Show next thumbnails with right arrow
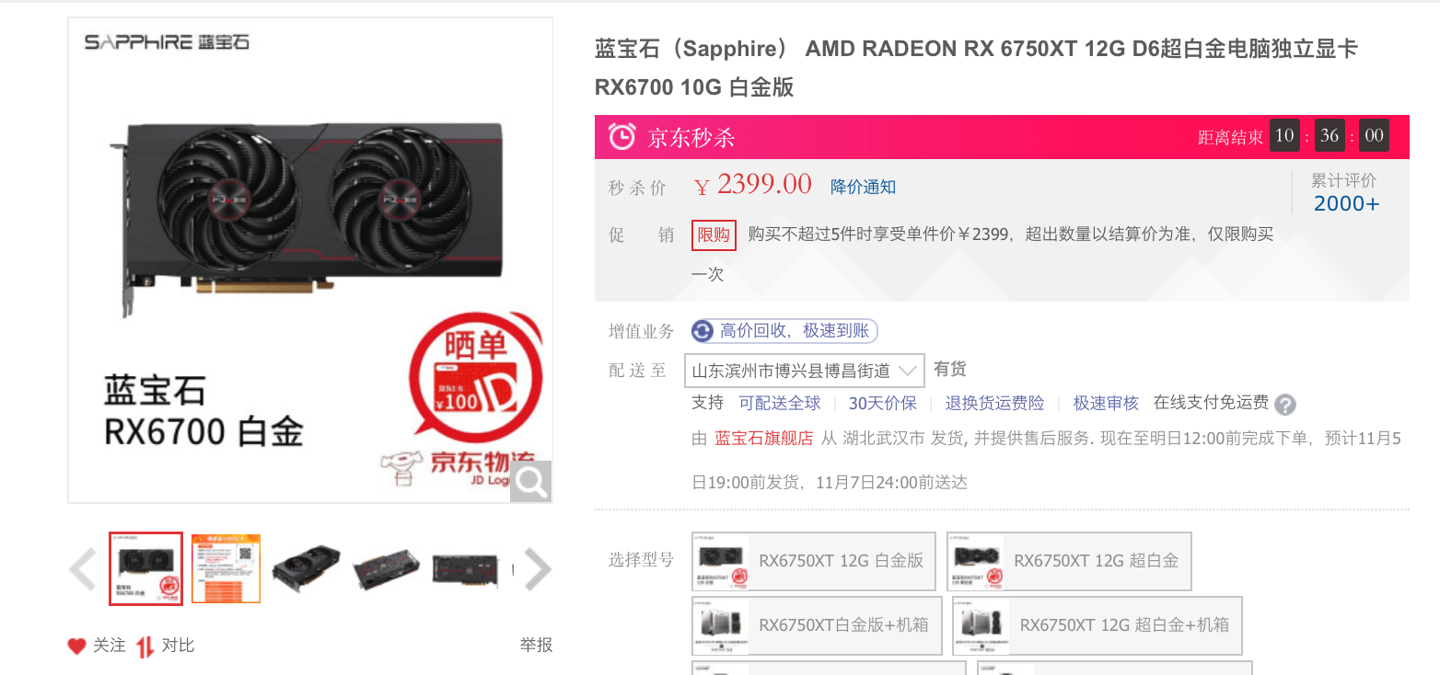Screen dimensions: 1440x675 [538, 569]
